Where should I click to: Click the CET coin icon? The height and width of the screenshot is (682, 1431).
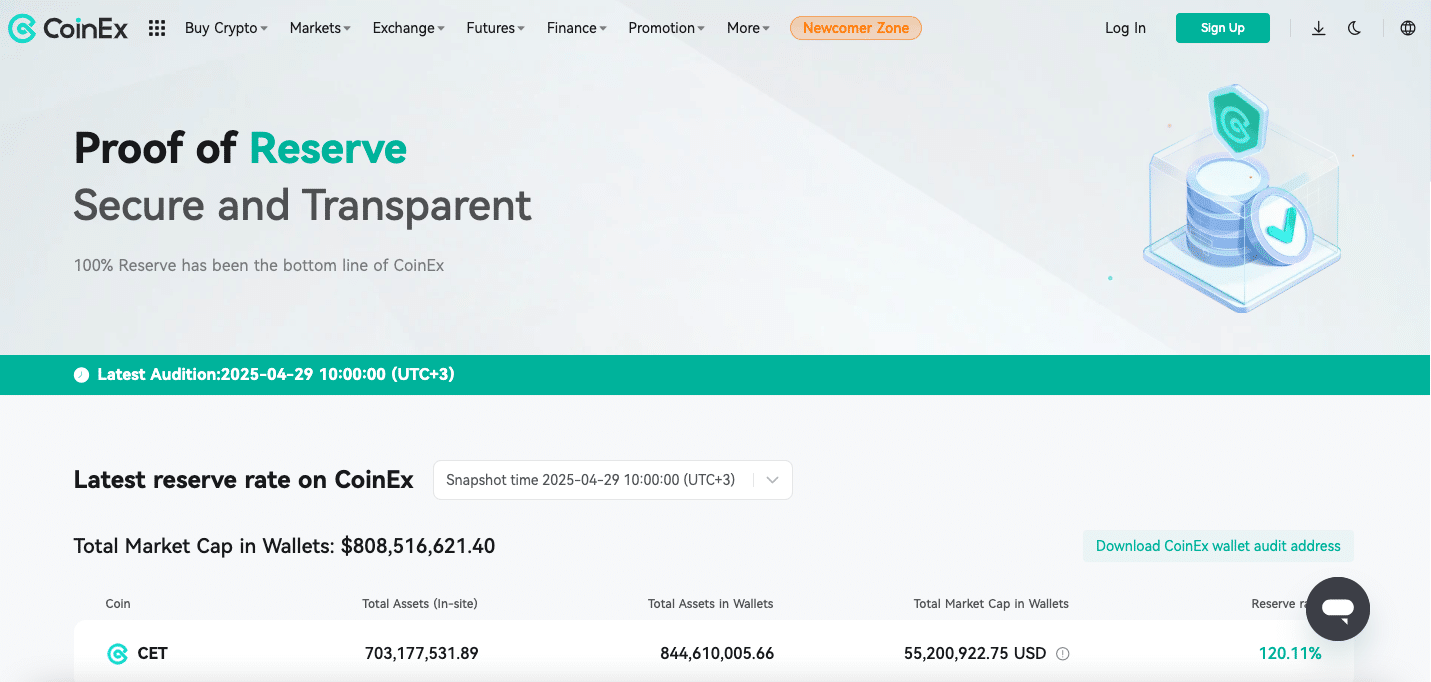[x=117, y=654]
